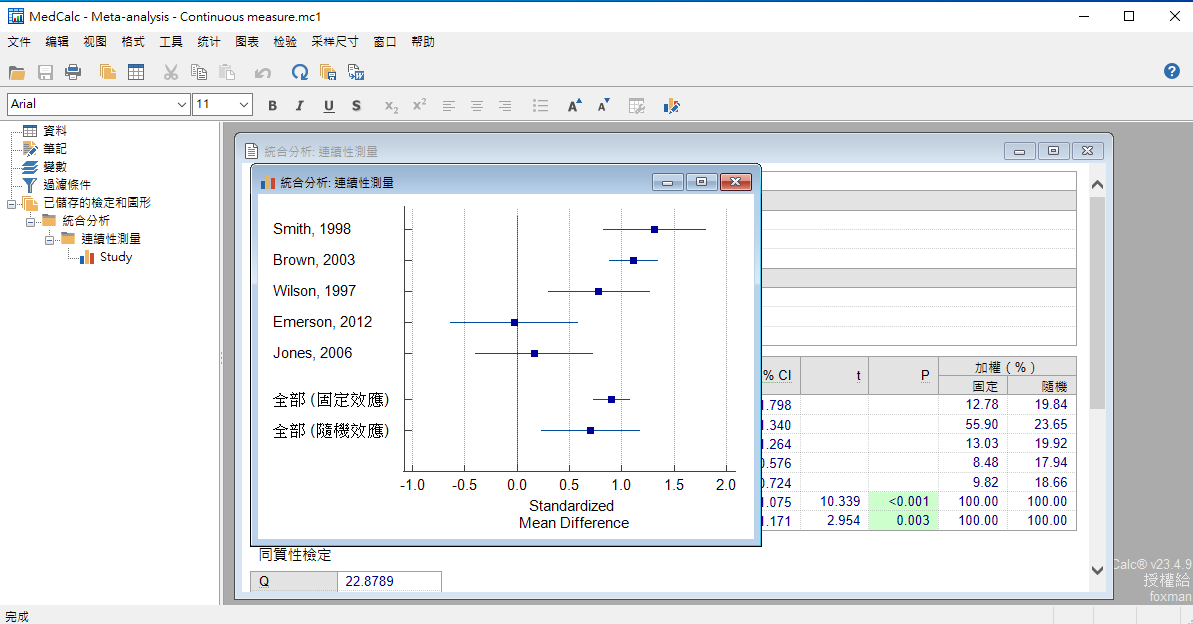Image resolution: width=1193 pixels, height=624 pixels.
Task: Click the results window vertical scrollbar down arrow
Action: pyautogui.click(x=1096, y=569)
